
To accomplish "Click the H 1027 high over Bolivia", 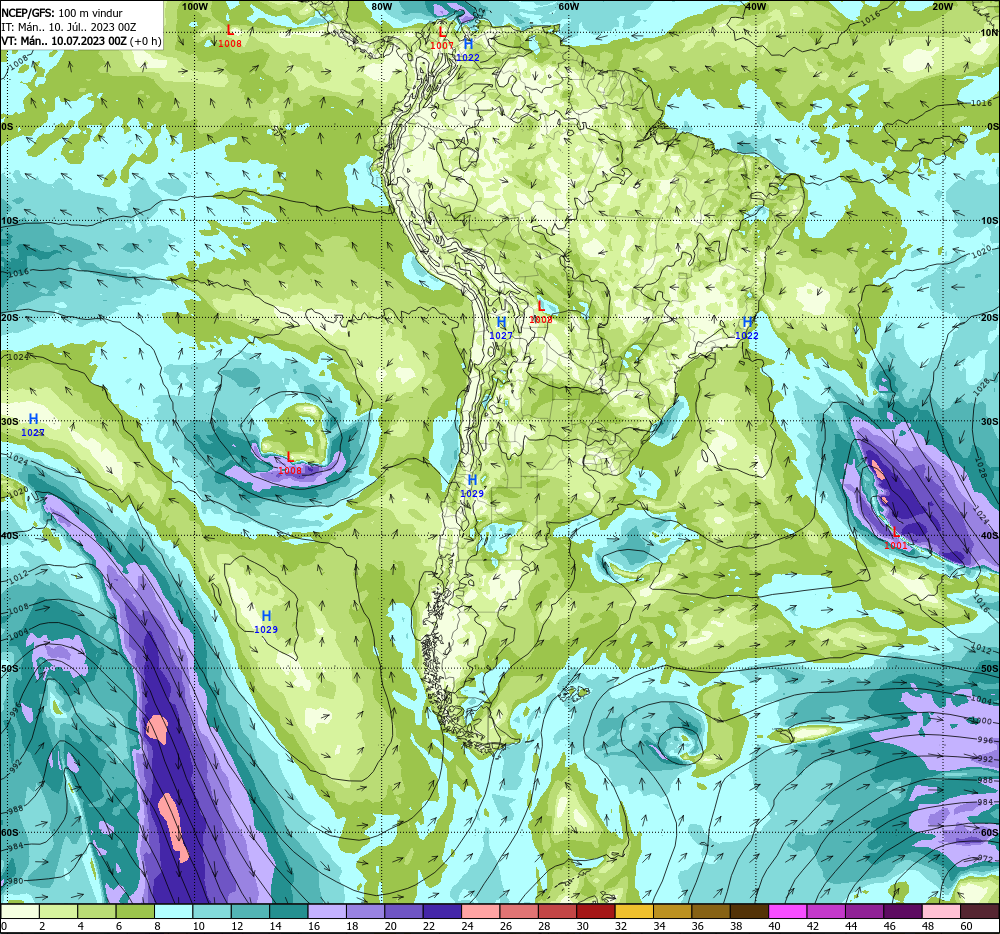I will [501, 328].
